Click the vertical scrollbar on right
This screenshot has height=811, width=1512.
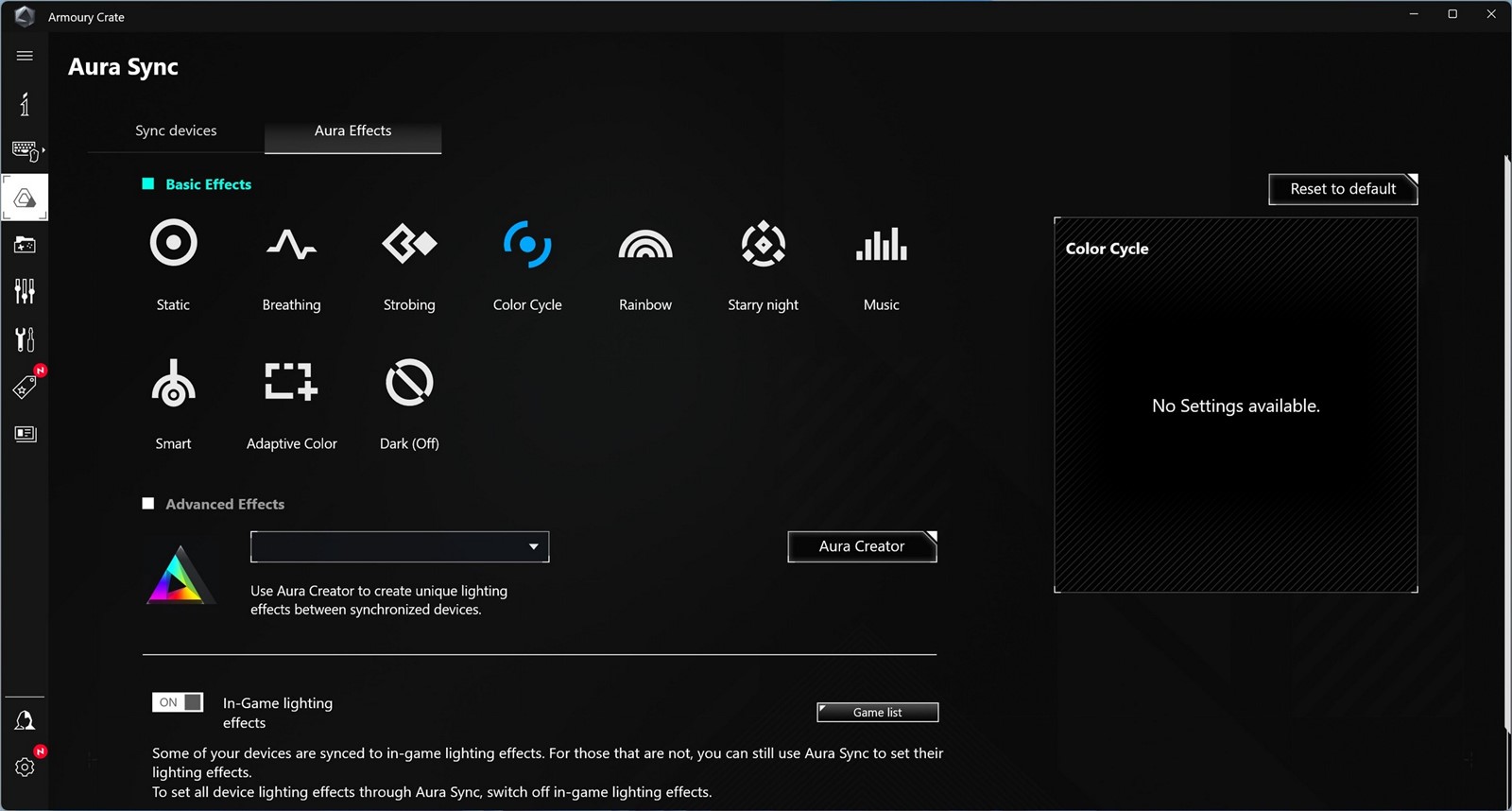click(1506, 444)
